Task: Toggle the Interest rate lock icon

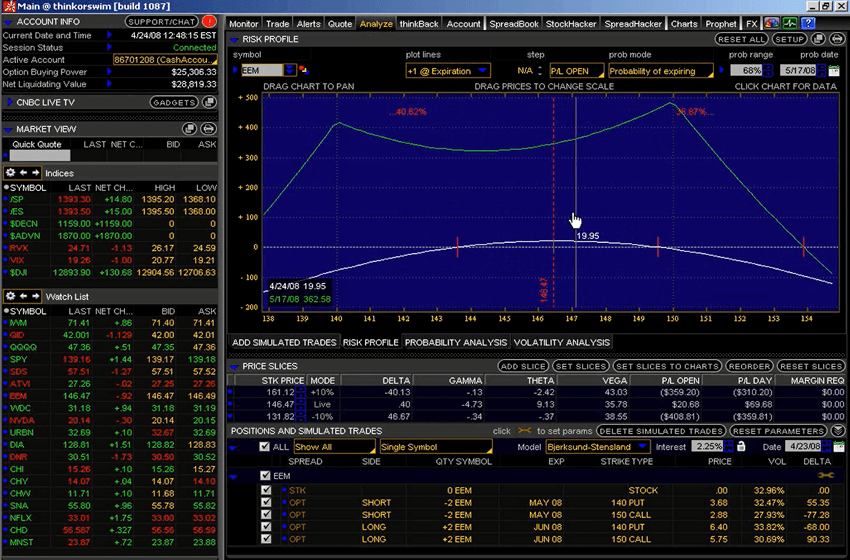Action: (x=741, y=446)
